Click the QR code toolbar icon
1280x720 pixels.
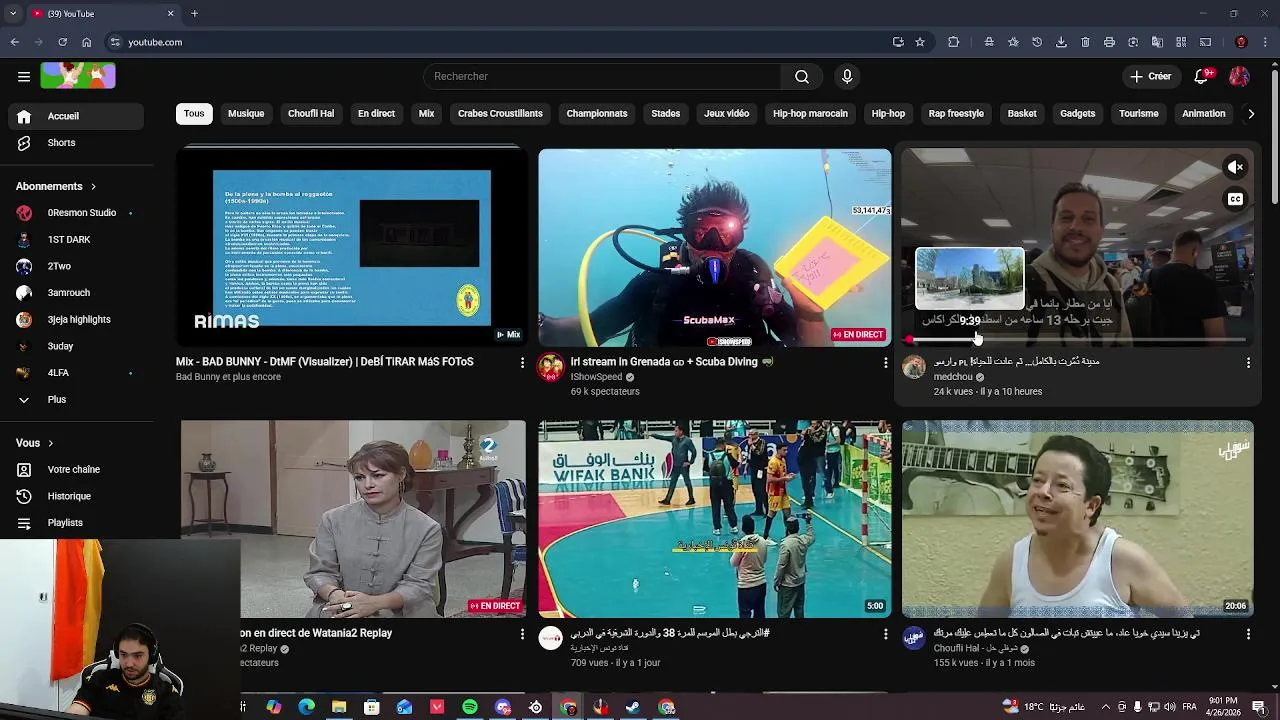pos(1181,42)
